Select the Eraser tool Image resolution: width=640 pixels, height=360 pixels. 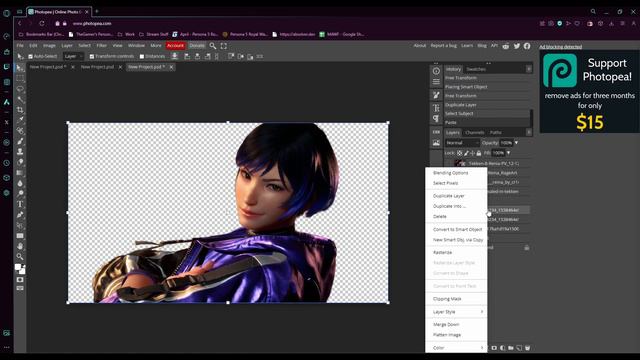coord(20,162)
